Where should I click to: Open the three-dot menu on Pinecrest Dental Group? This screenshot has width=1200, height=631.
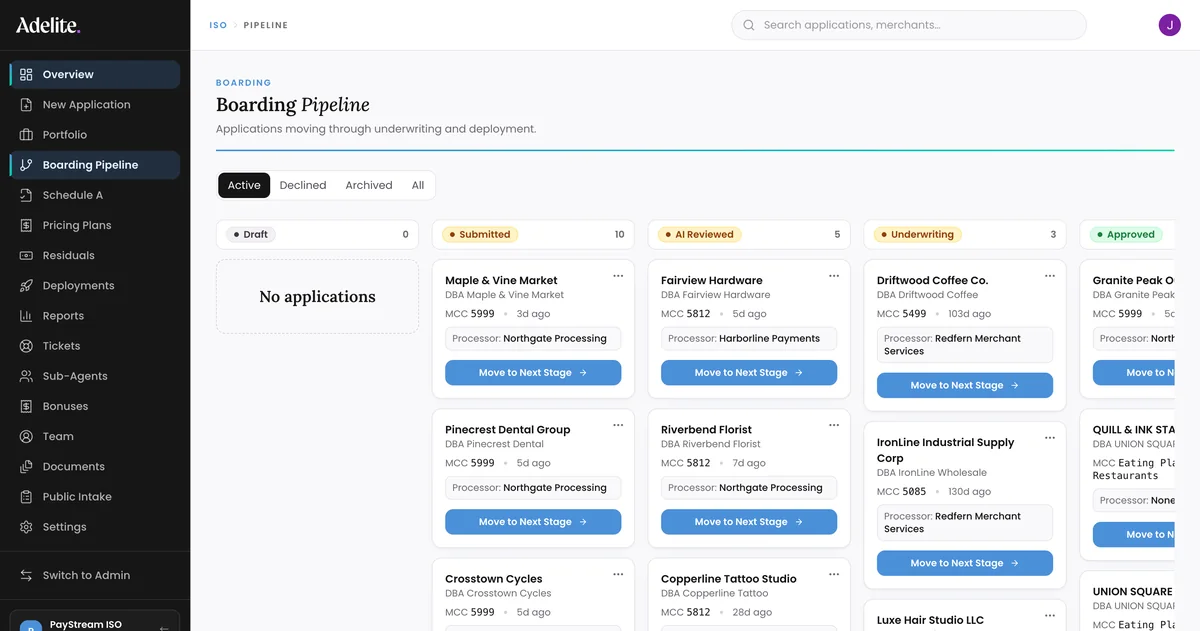(618, 425)
